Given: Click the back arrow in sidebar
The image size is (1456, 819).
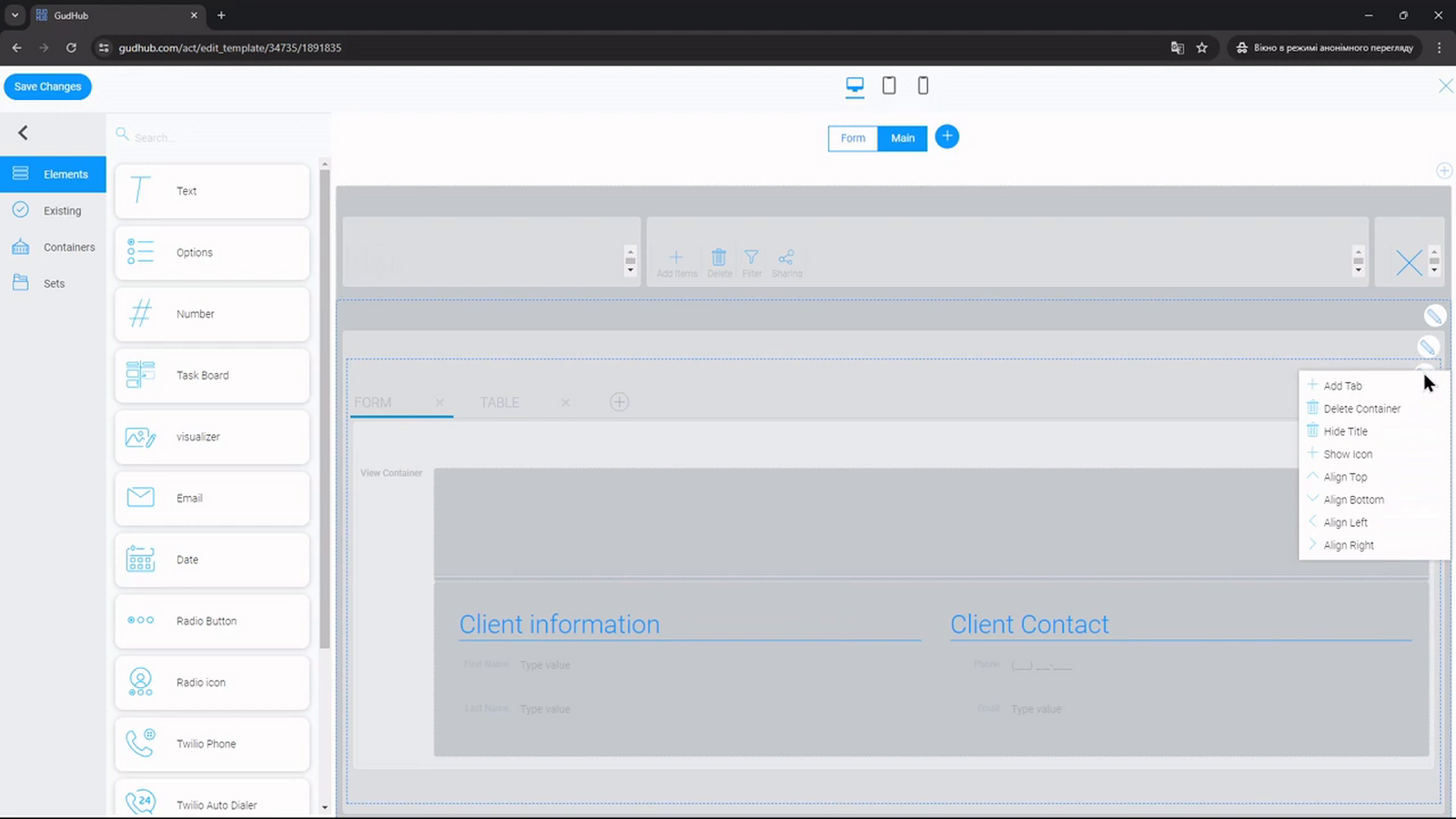Looking at the screenshot, I should [24, 133].
